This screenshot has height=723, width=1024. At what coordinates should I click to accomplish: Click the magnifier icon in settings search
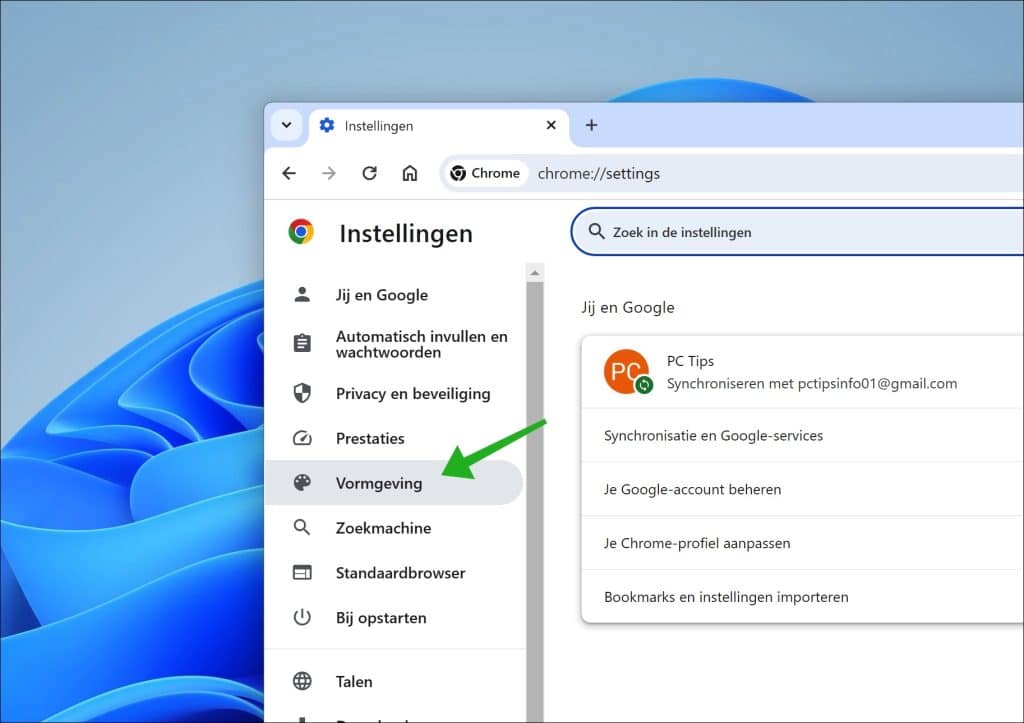pyautogui.click(x=596, y=231)
